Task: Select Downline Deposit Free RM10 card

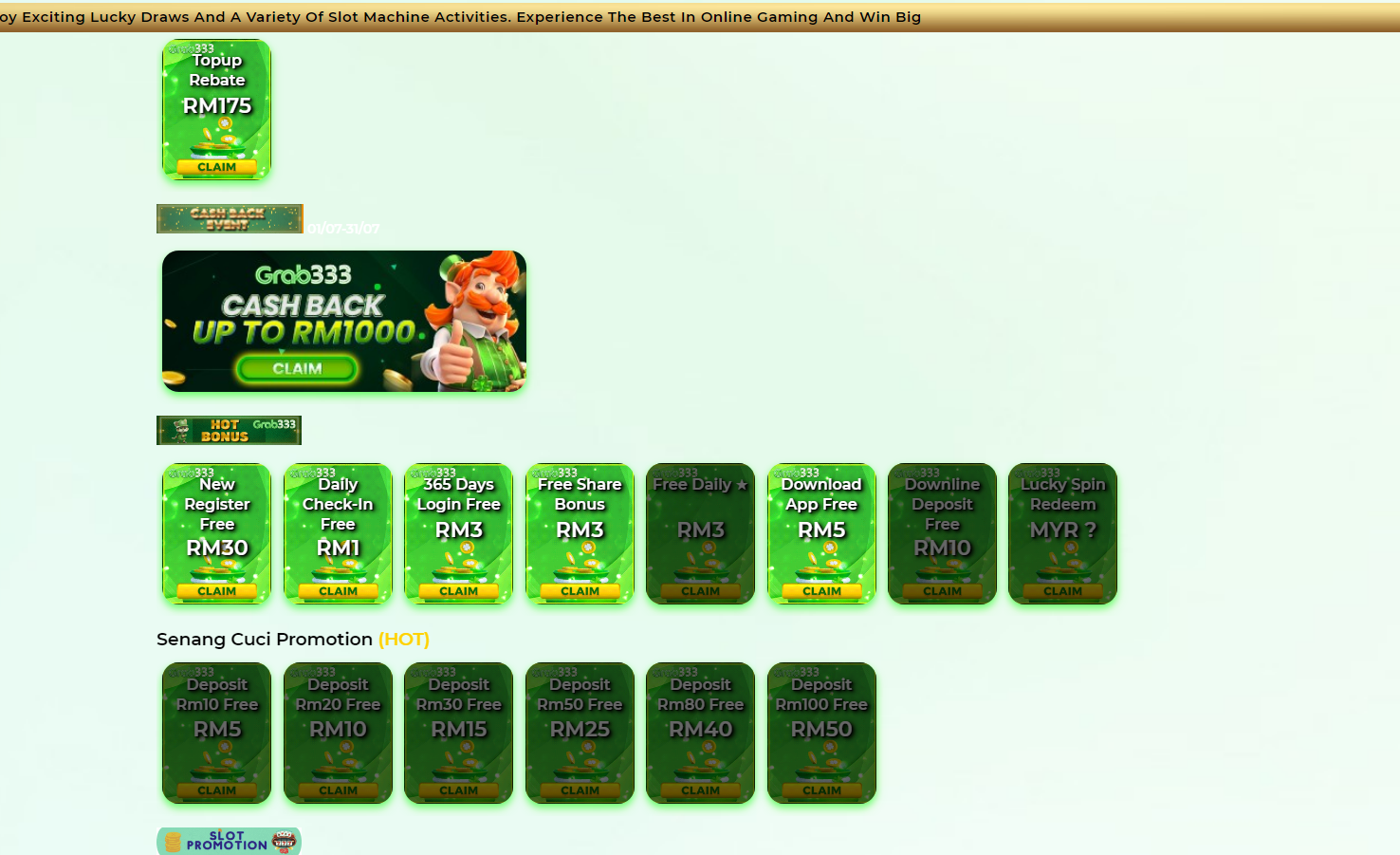Action: (x=942, y=533)
